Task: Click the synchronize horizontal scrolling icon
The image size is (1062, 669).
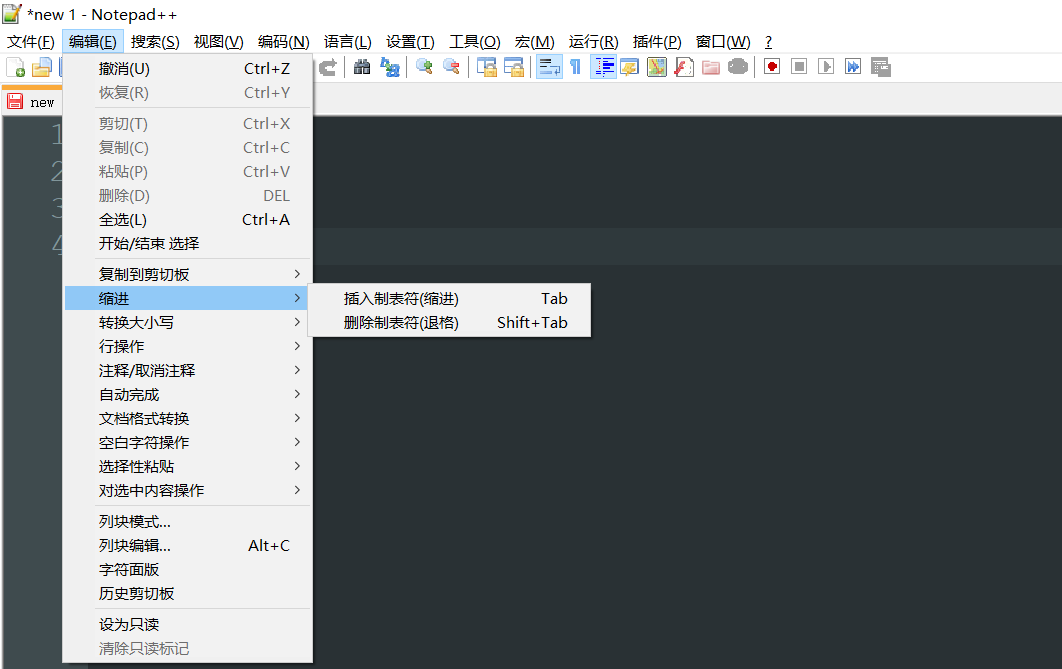Action: pyautogui.click(x=514, y=67)
